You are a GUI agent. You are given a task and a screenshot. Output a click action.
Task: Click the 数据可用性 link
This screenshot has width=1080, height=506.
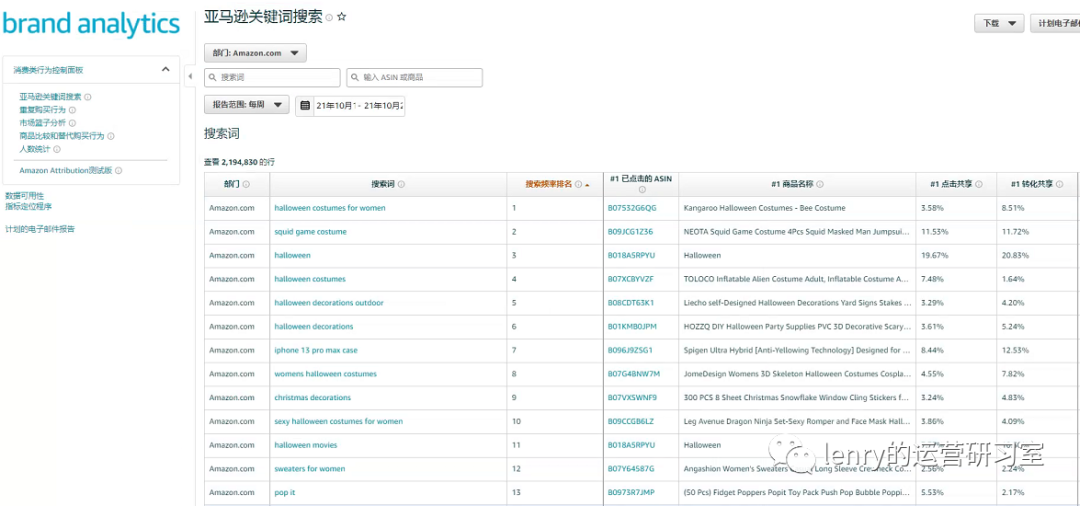click(x=24, y=196)
